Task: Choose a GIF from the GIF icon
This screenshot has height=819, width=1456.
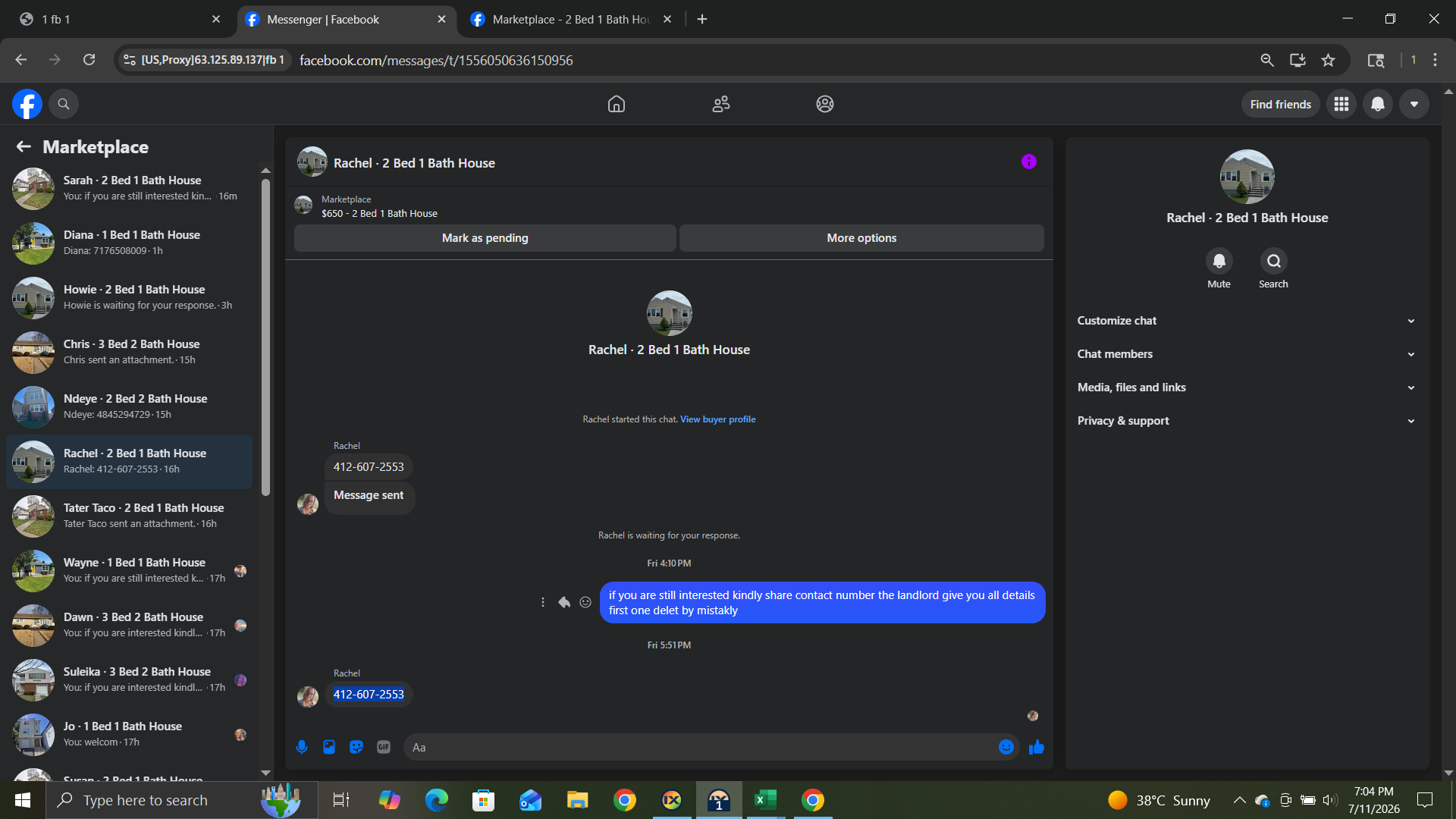Action: pyautogui.click(x=384, y=747)
